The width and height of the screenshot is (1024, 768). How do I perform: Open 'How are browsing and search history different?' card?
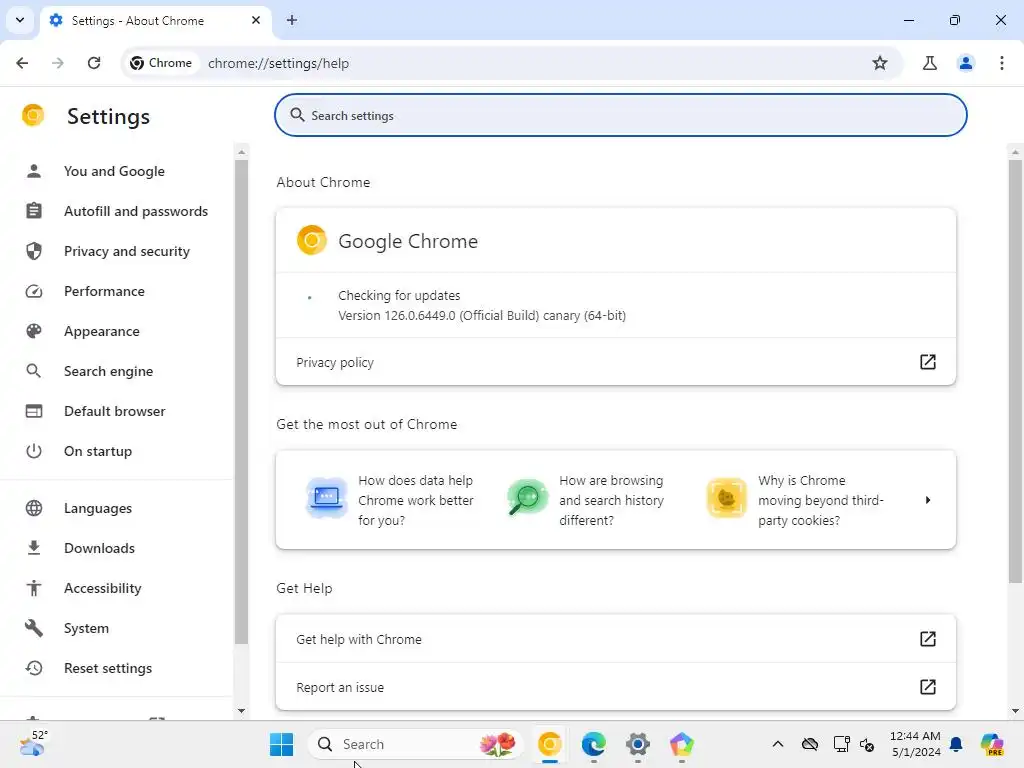[x=586, y=500]
